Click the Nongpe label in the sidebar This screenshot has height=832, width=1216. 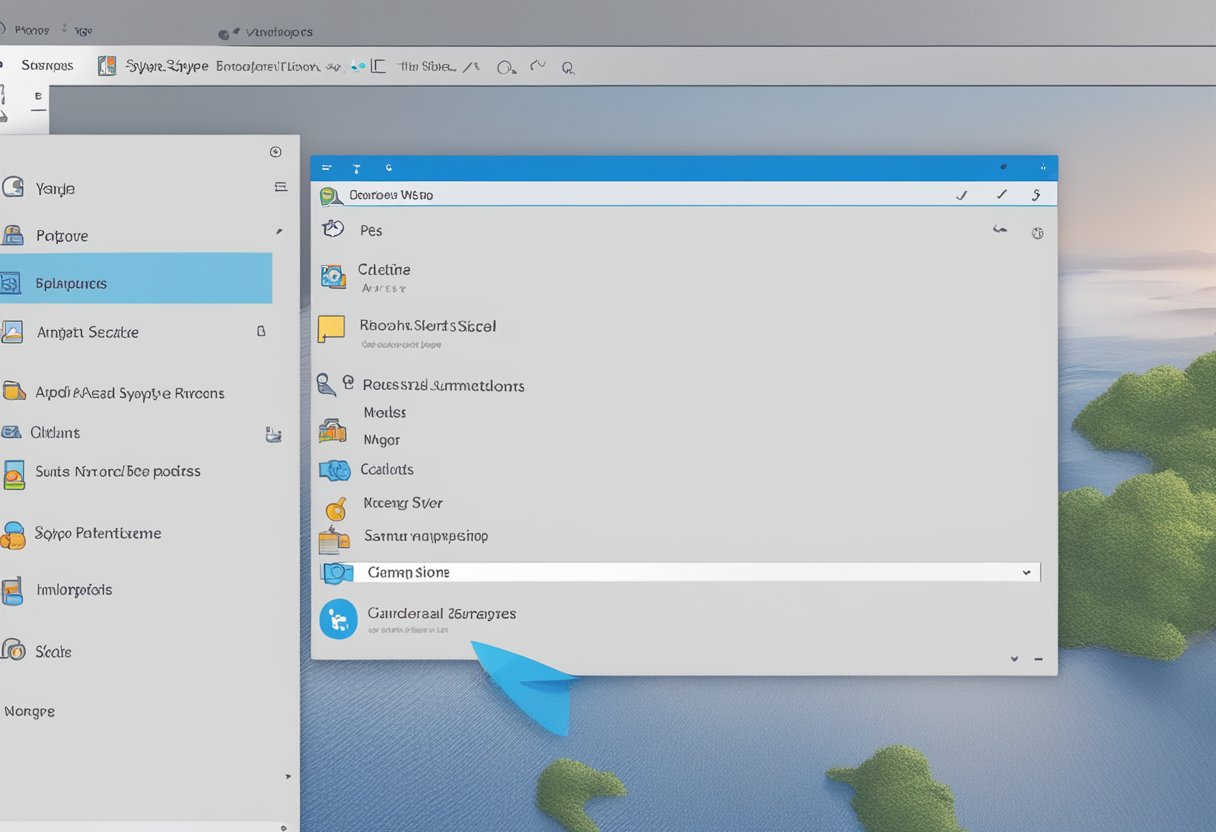30,712
